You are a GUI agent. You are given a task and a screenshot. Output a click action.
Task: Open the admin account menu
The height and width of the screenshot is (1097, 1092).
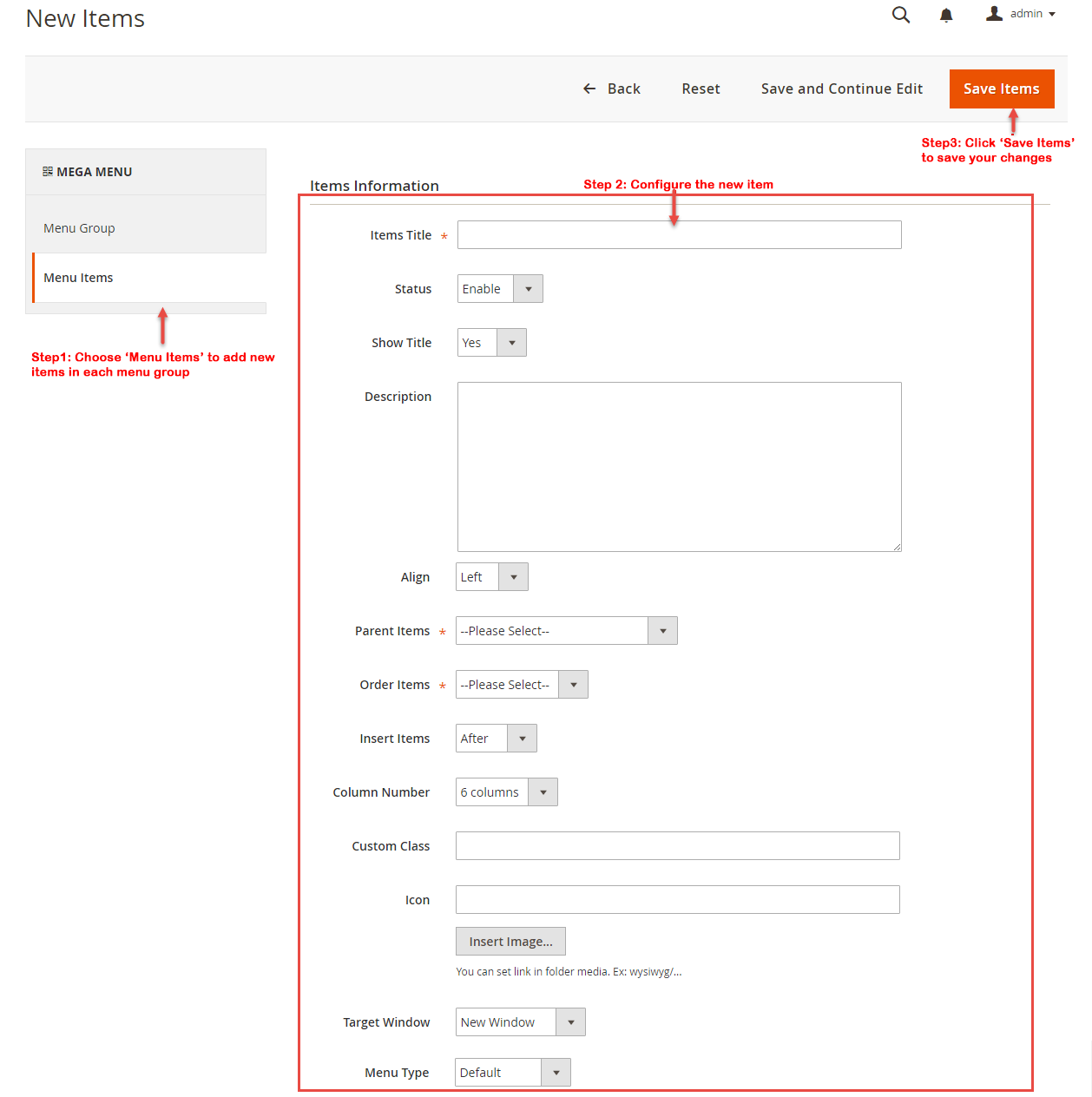[x=1021, y=14]
